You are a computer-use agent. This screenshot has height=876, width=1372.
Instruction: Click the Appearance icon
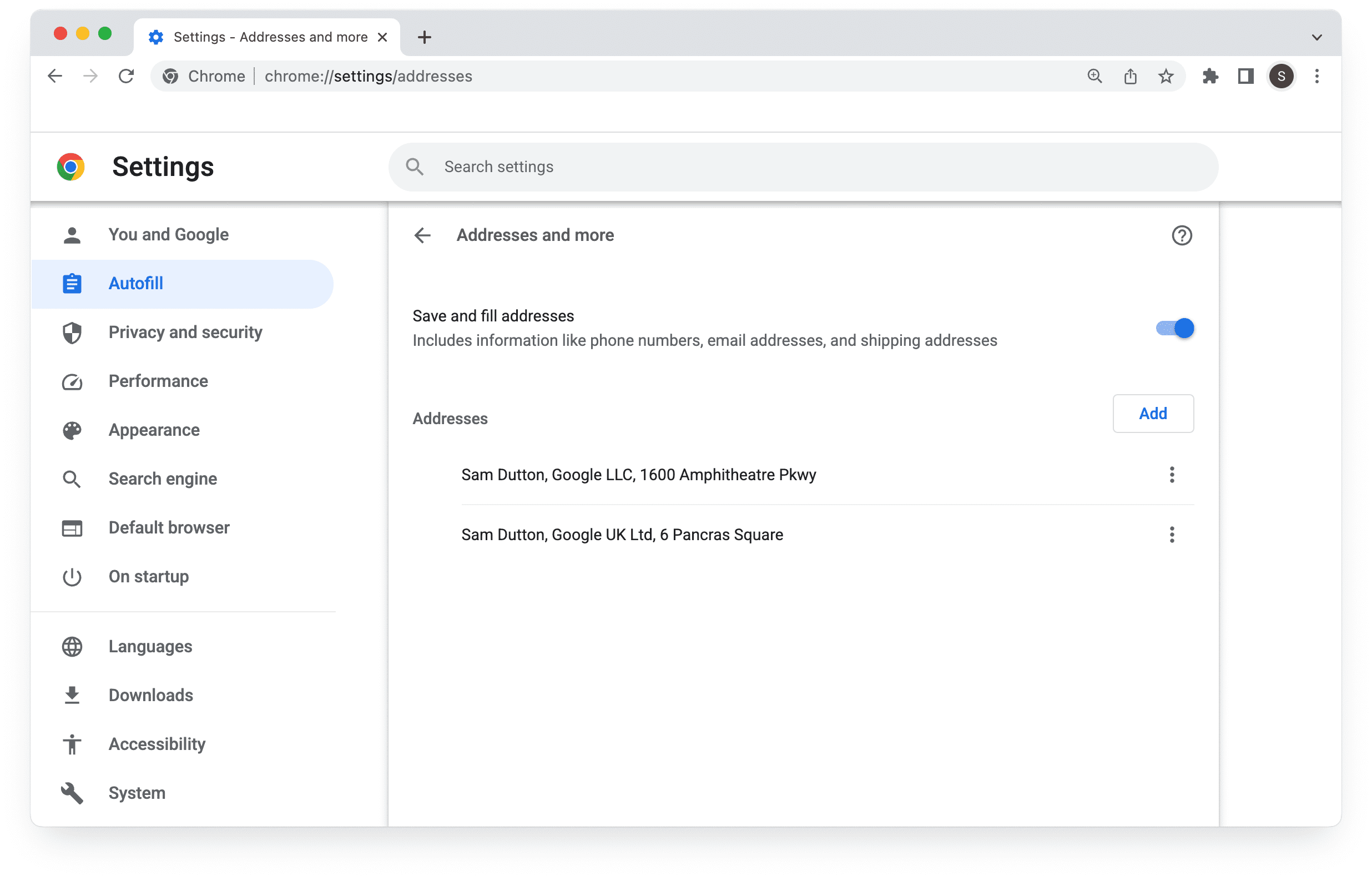click(x=72, y=430)
